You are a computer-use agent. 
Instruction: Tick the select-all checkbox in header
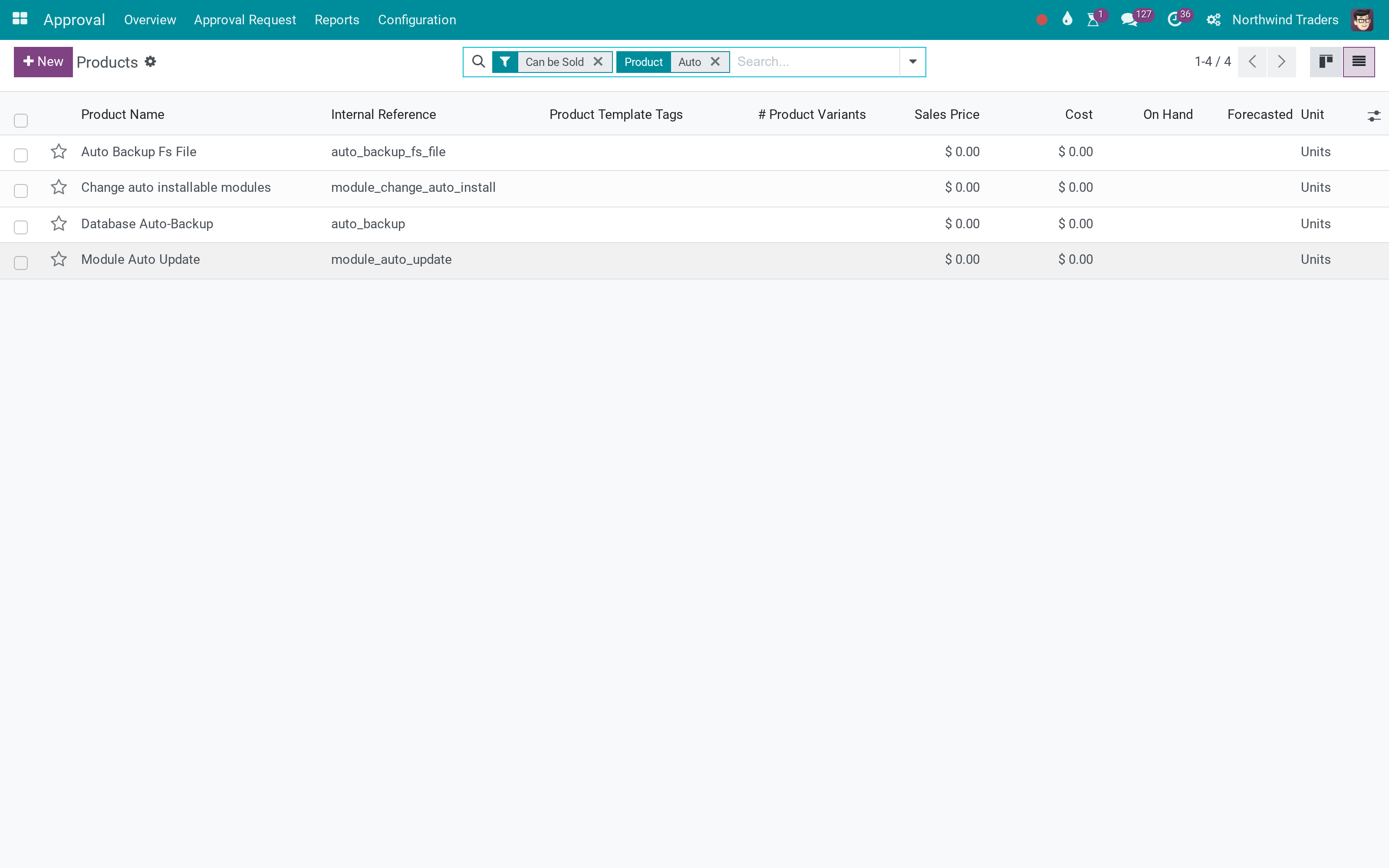pyautogui.click(x=21, y=120)
